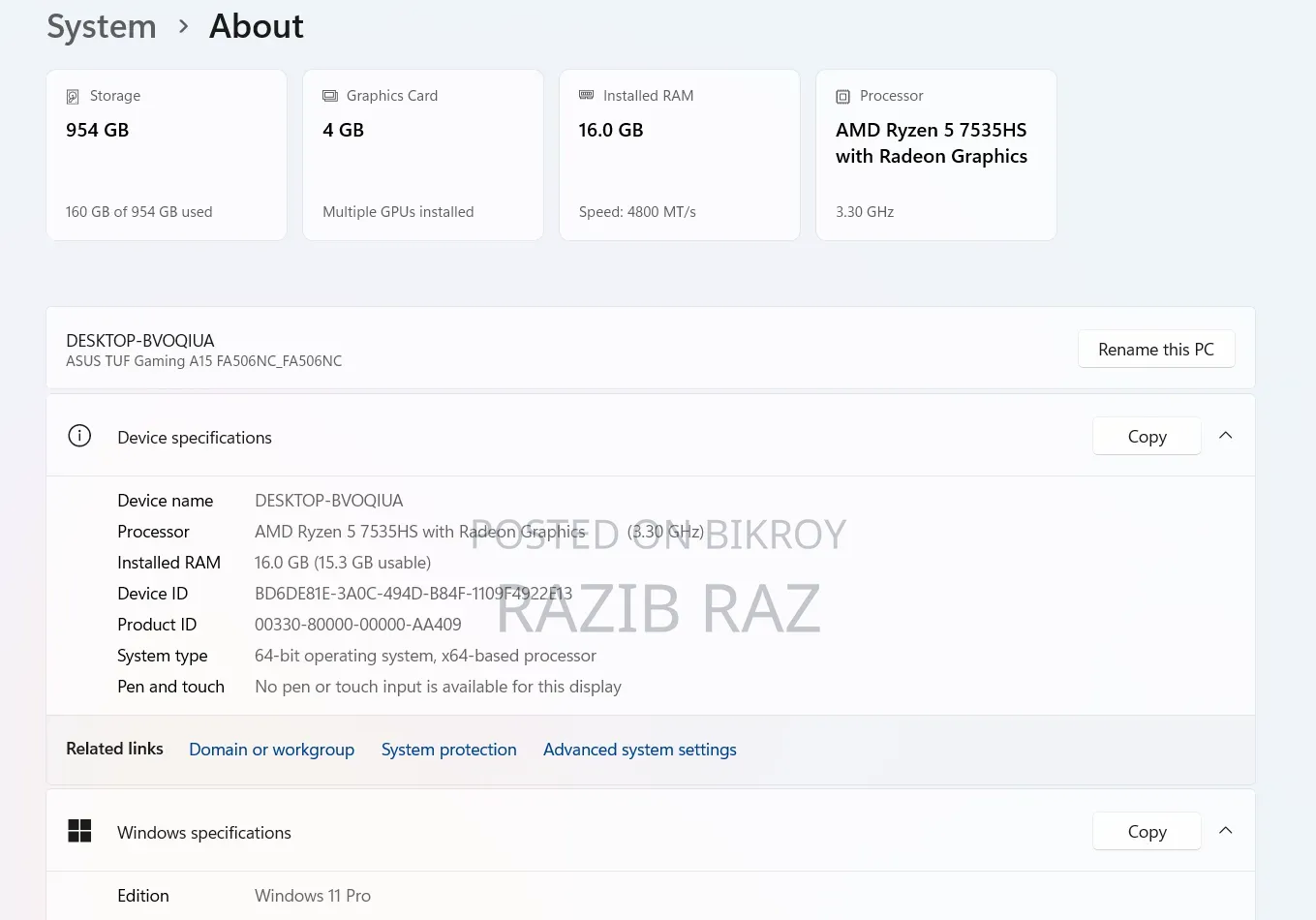
Task: Rename this PC
Action: pyautogui.click(x=1156, y=350)
